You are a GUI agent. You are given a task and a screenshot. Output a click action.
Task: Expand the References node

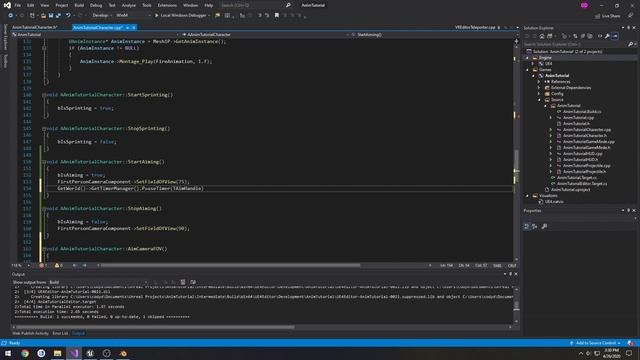click(539, 82)
